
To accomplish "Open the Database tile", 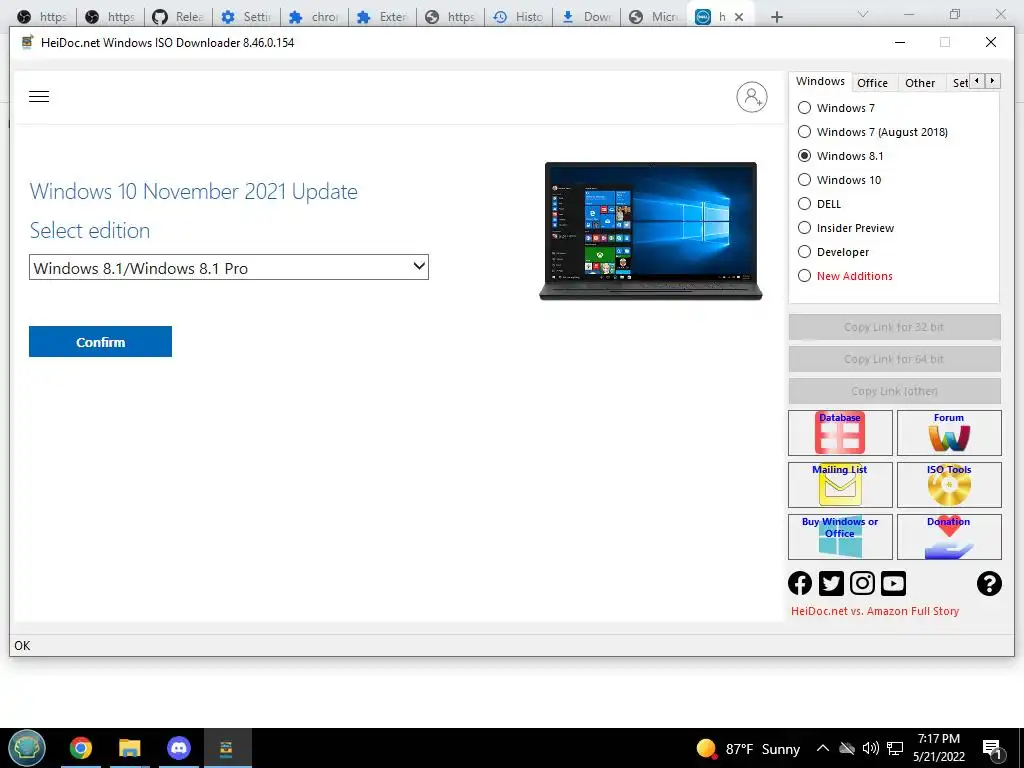I will 840,432.
